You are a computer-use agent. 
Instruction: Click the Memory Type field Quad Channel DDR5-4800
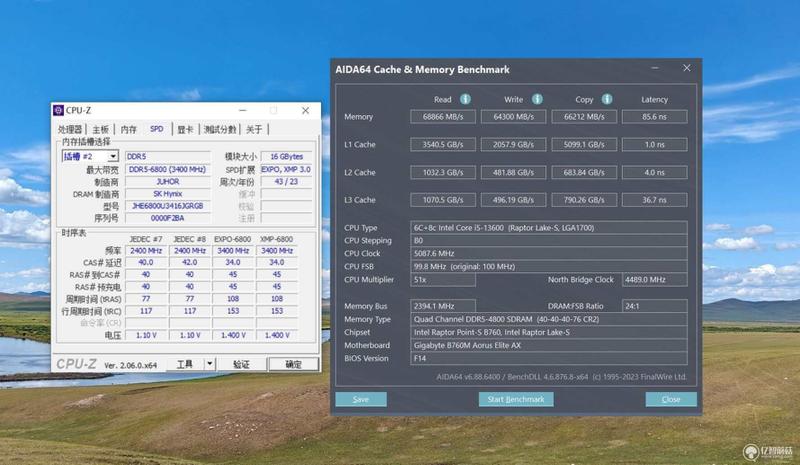pyautogui.click(x=549, y=319)
